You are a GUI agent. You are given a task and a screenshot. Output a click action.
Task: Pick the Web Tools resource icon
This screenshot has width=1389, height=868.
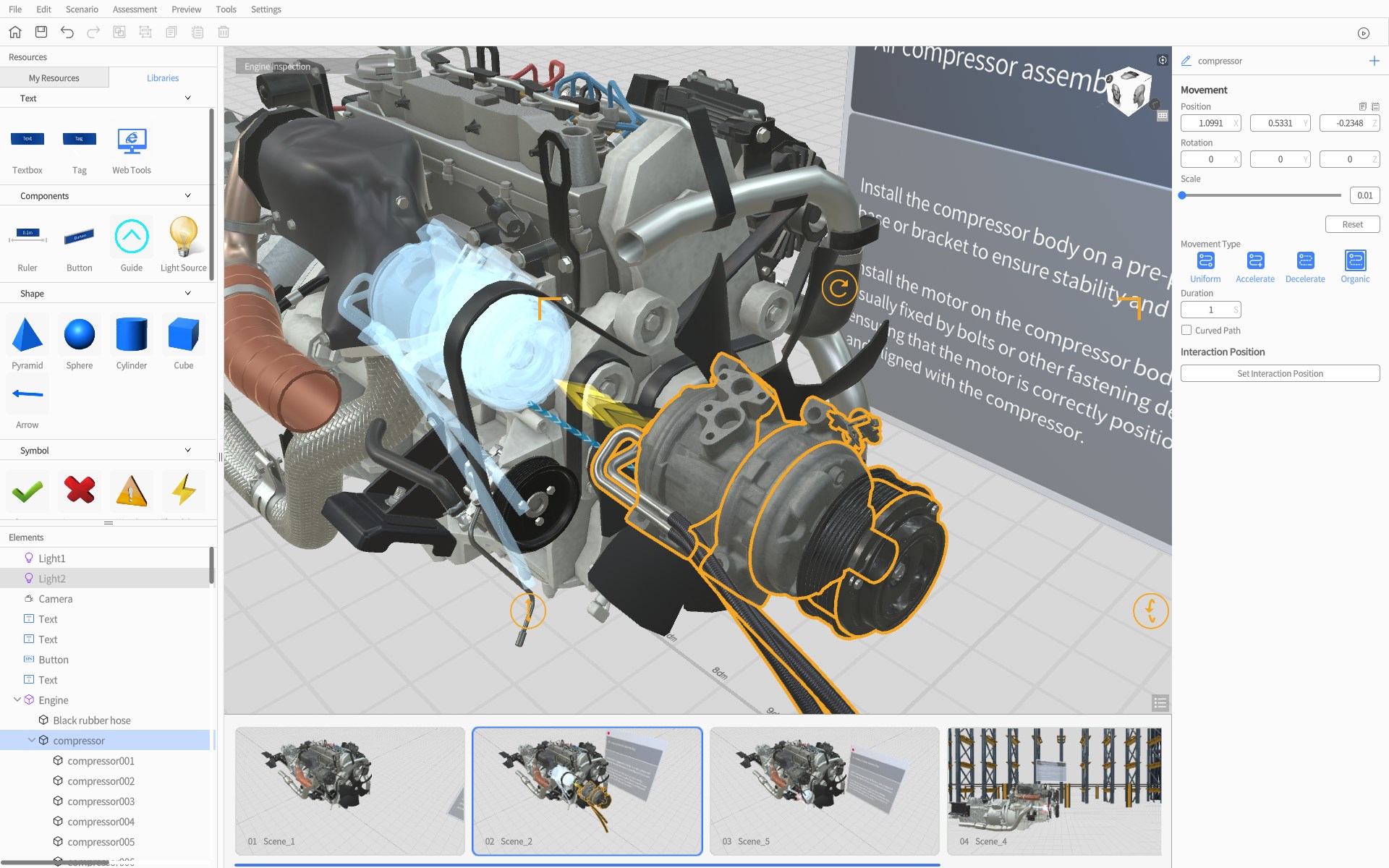132,141
